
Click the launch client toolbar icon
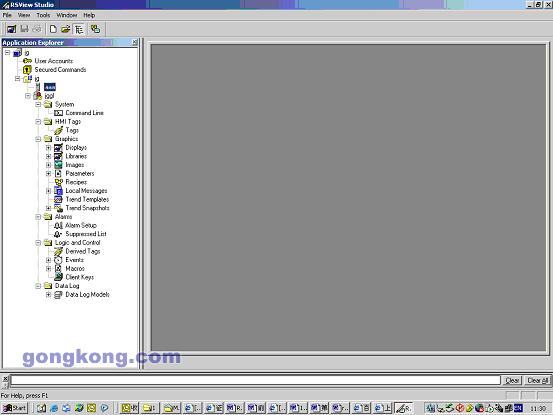click(x=95, y=29)
